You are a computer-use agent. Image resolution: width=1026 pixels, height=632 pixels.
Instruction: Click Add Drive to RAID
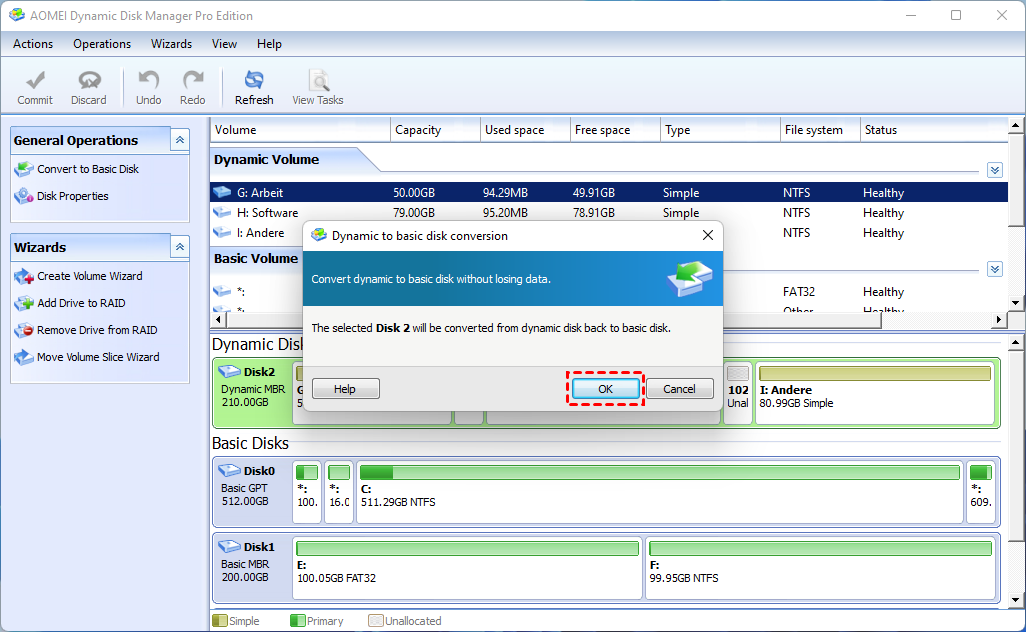click(x=81, y=304)
